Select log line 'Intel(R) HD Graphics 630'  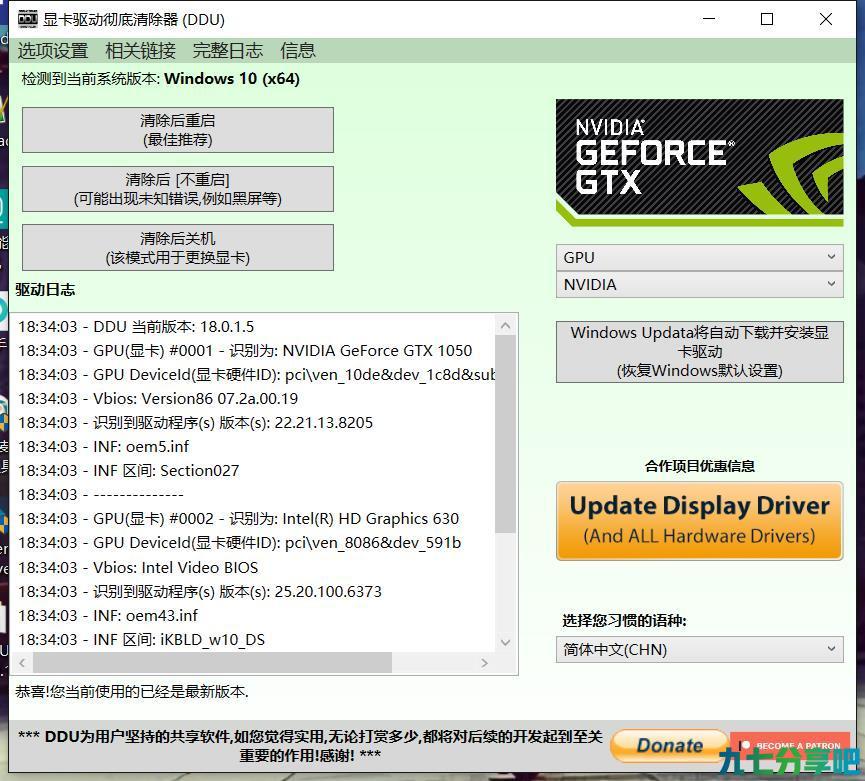(x=238, y=519)
